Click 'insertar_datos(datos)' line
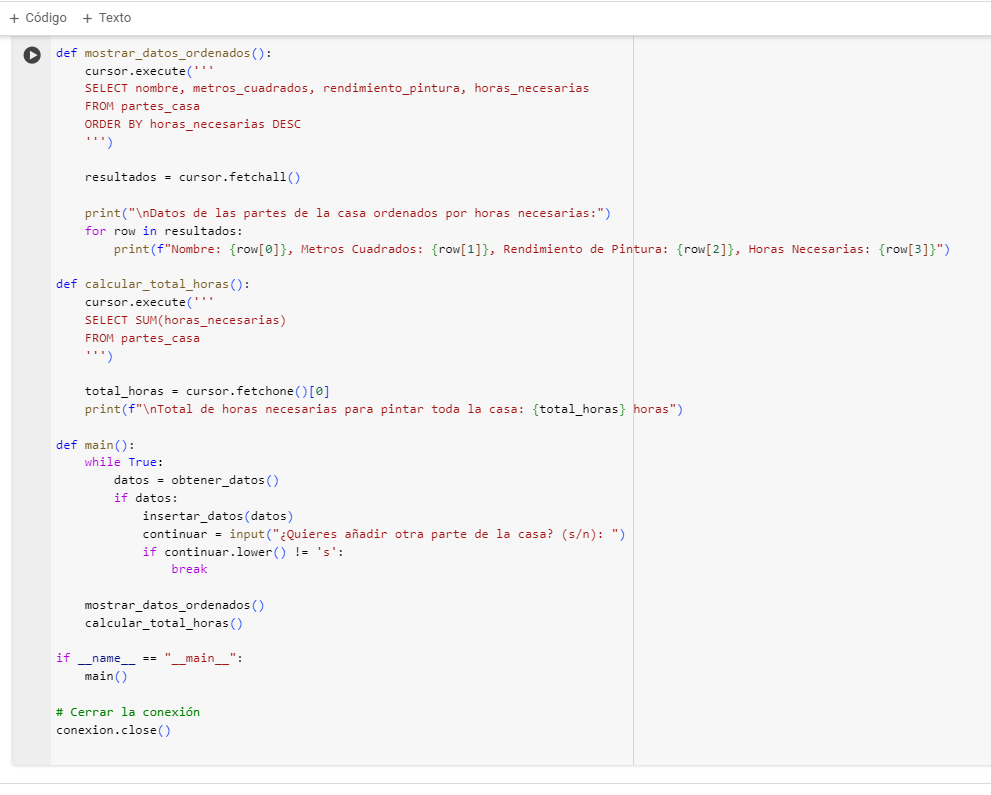 click(x=218, y=516)
